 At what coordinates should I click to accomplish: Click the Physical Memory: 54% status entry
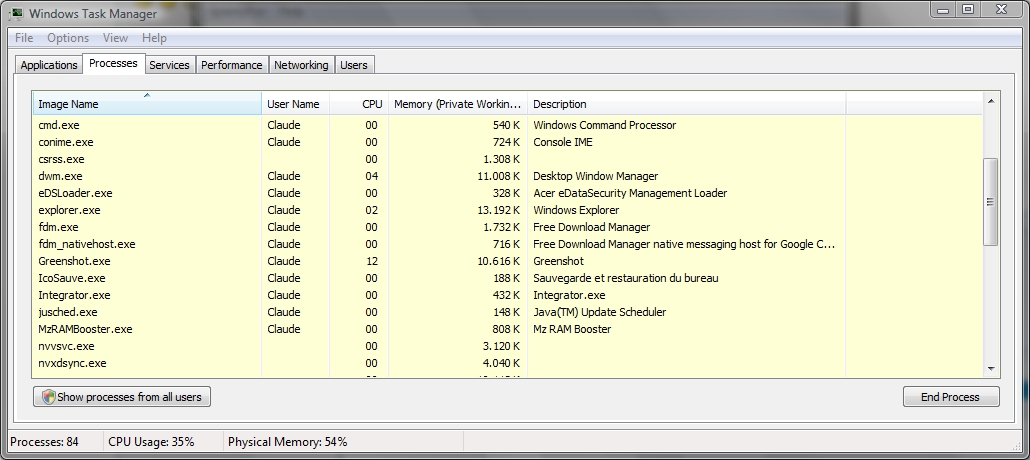pos(288,442)
